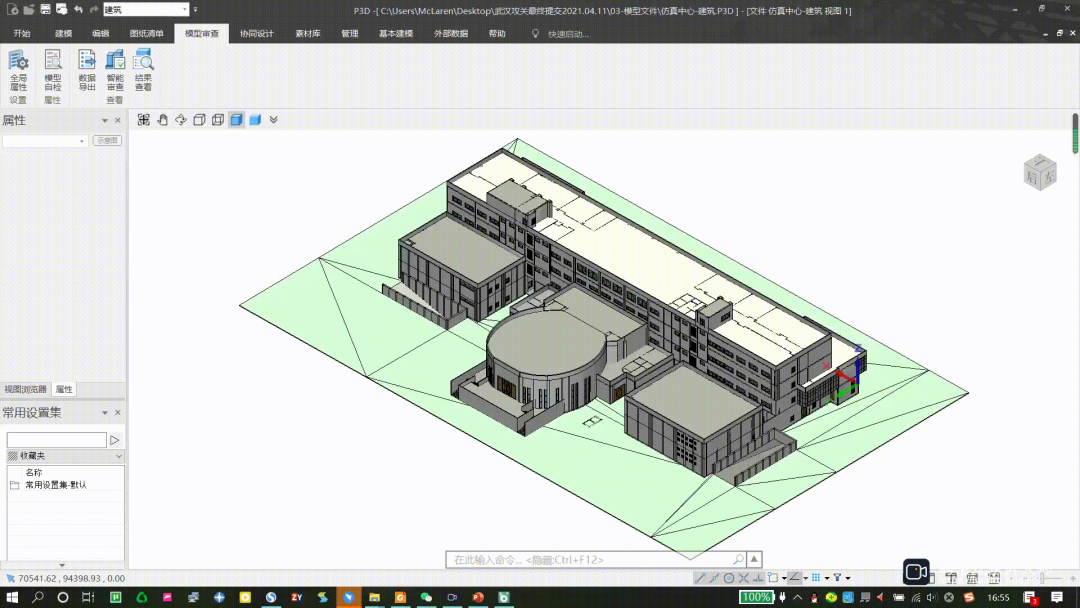
Task: Select the rotate view tool
Action: pos(180,120)
